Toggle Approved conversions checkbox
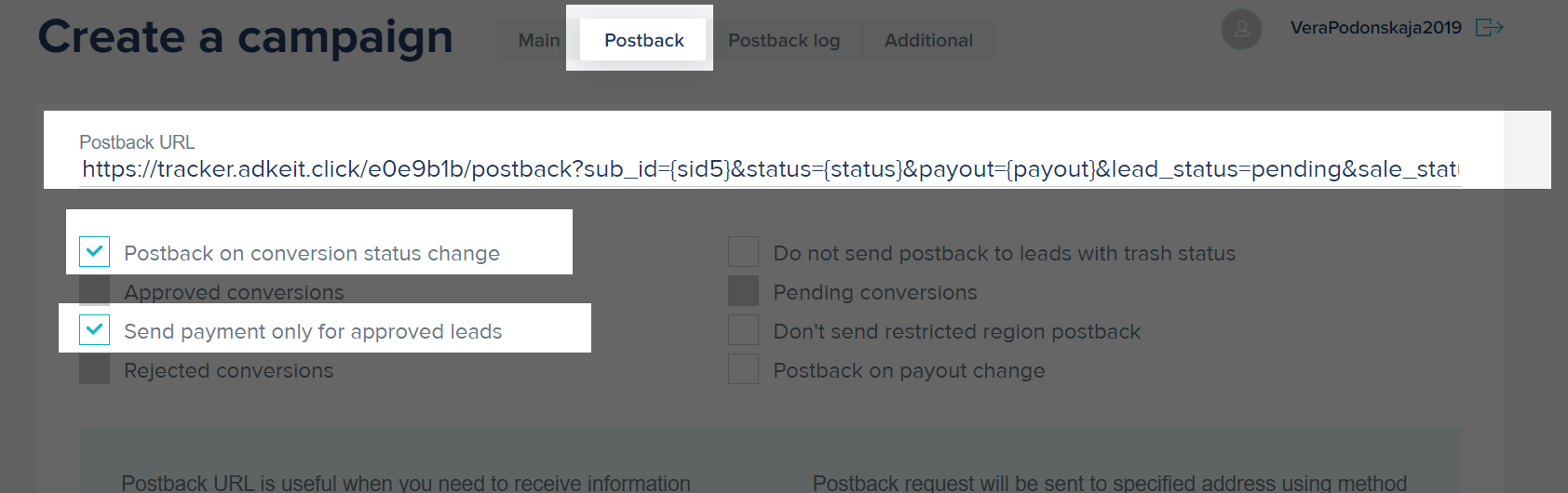 (x=94, y=291)
